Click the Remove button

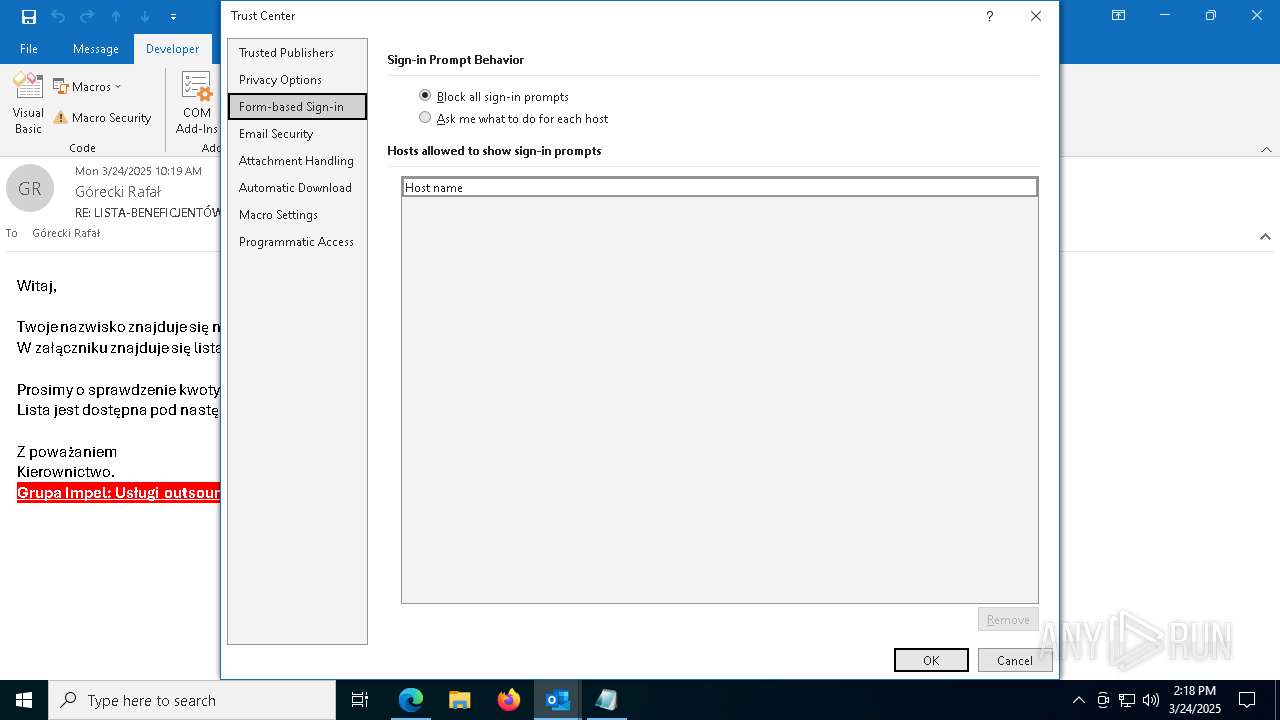click(1008, 619)
